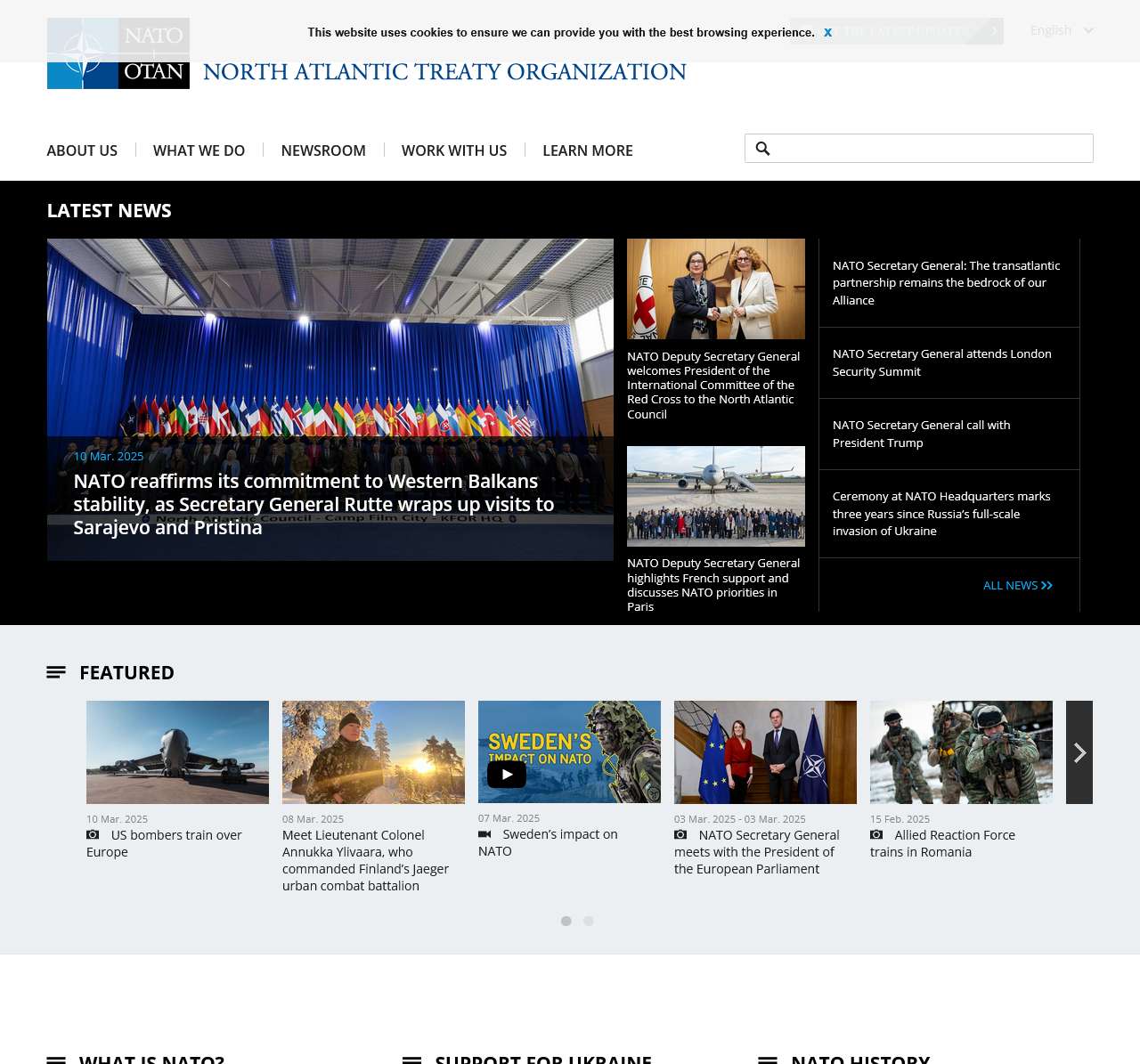Click the NORTH ATLANTIC TREATY ORGANIZATION title
This screenshot has height=1064, width=1140.
(444, 72)
